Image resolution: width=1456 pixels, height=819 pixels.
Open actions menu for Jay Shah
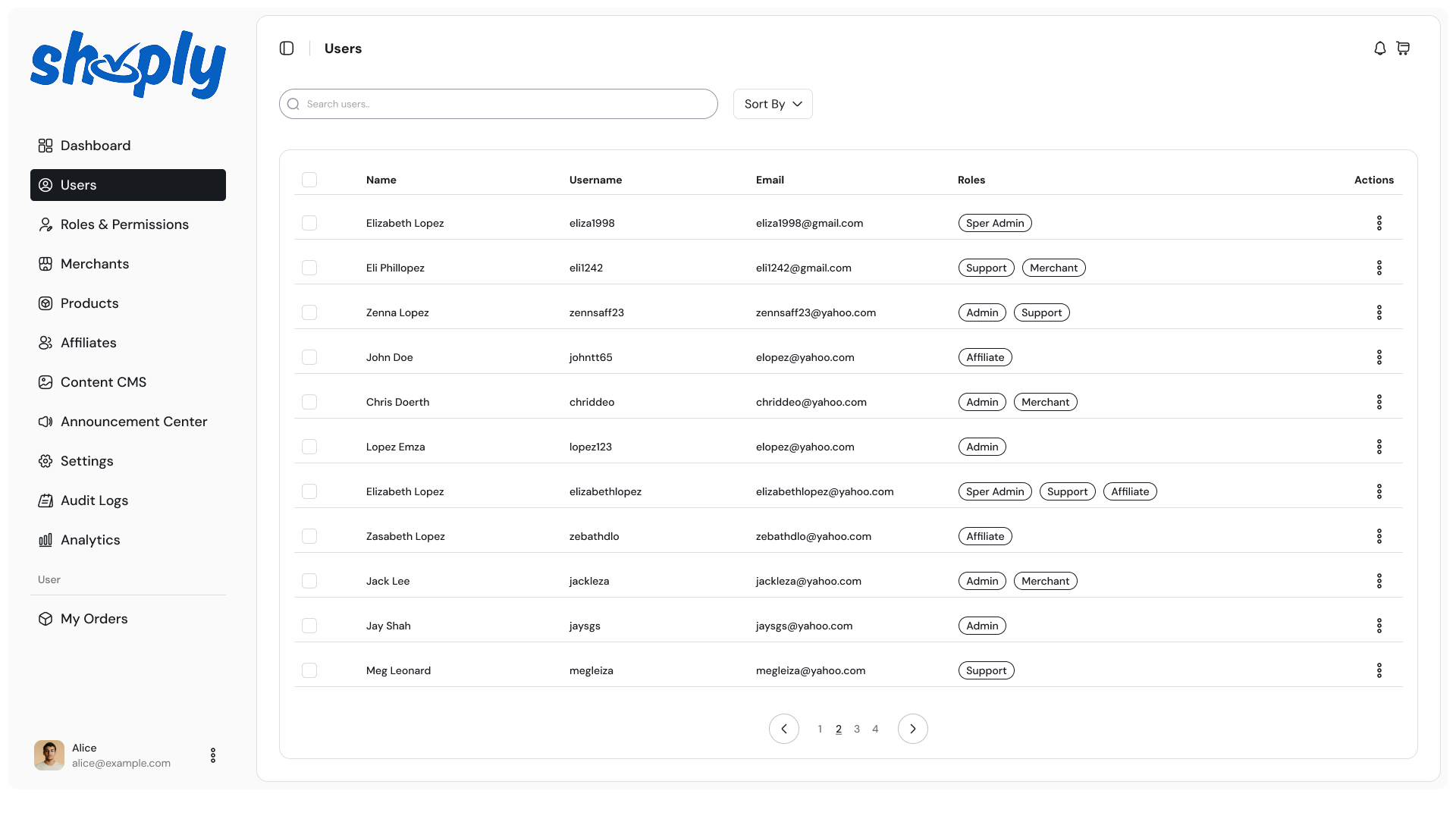pos(1379,626)
